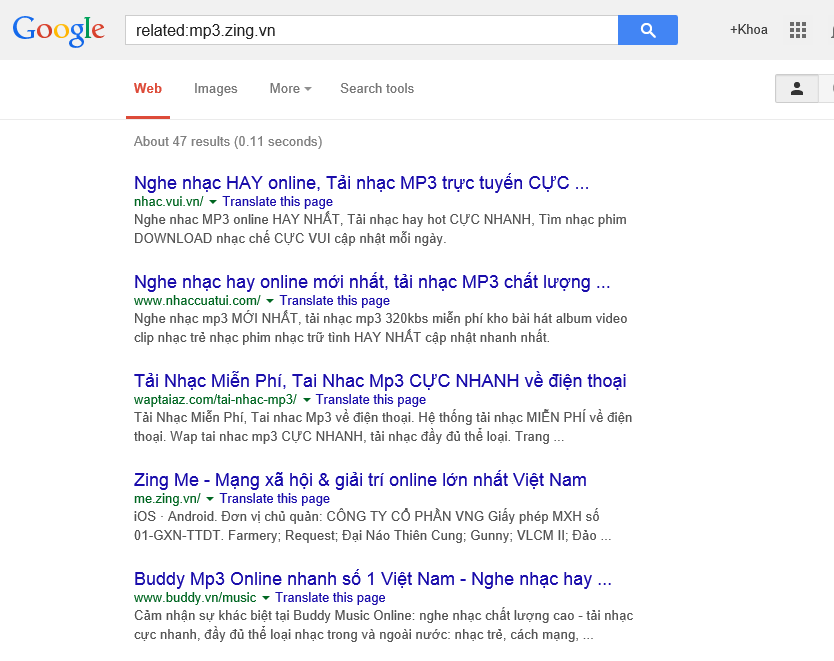Select the Web search tab

point(147,89)
